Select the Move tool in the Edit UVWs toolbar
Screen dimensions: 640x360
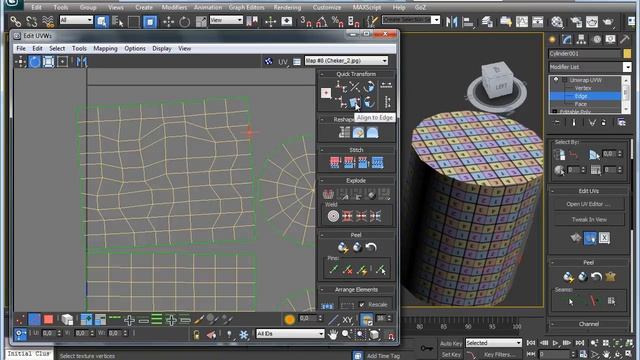pos(20,62)
